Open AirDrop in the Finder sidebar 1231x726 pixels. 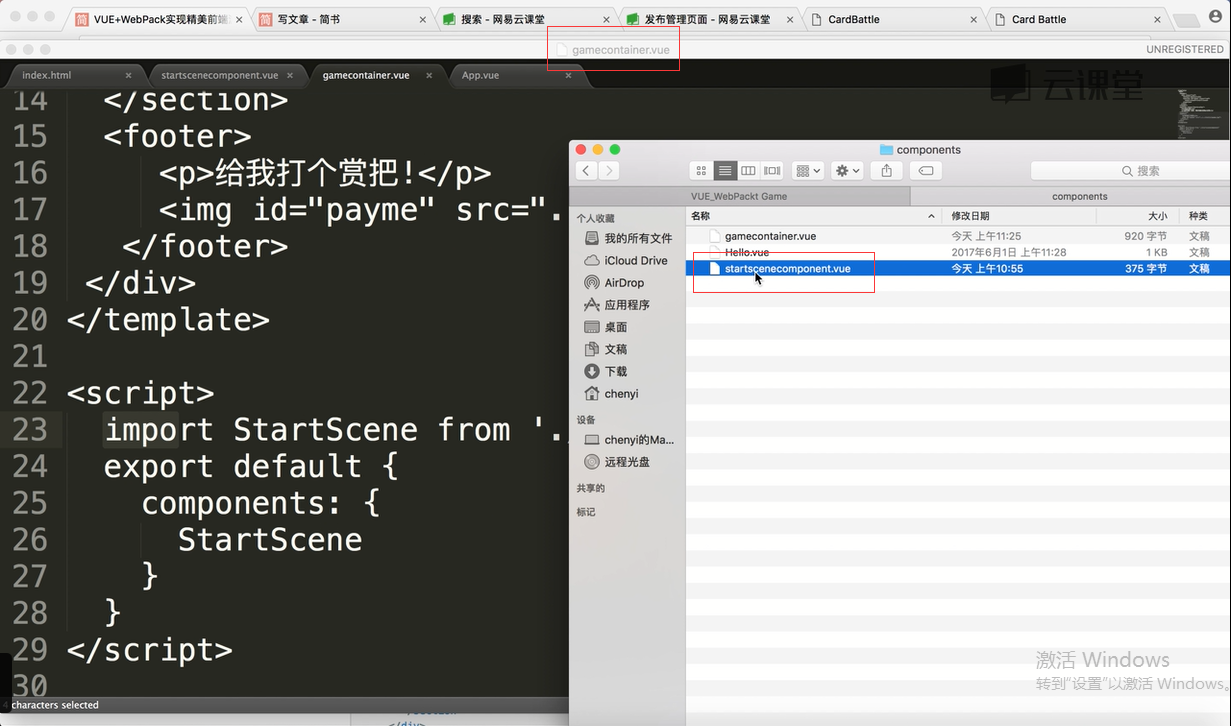(614, 283)
